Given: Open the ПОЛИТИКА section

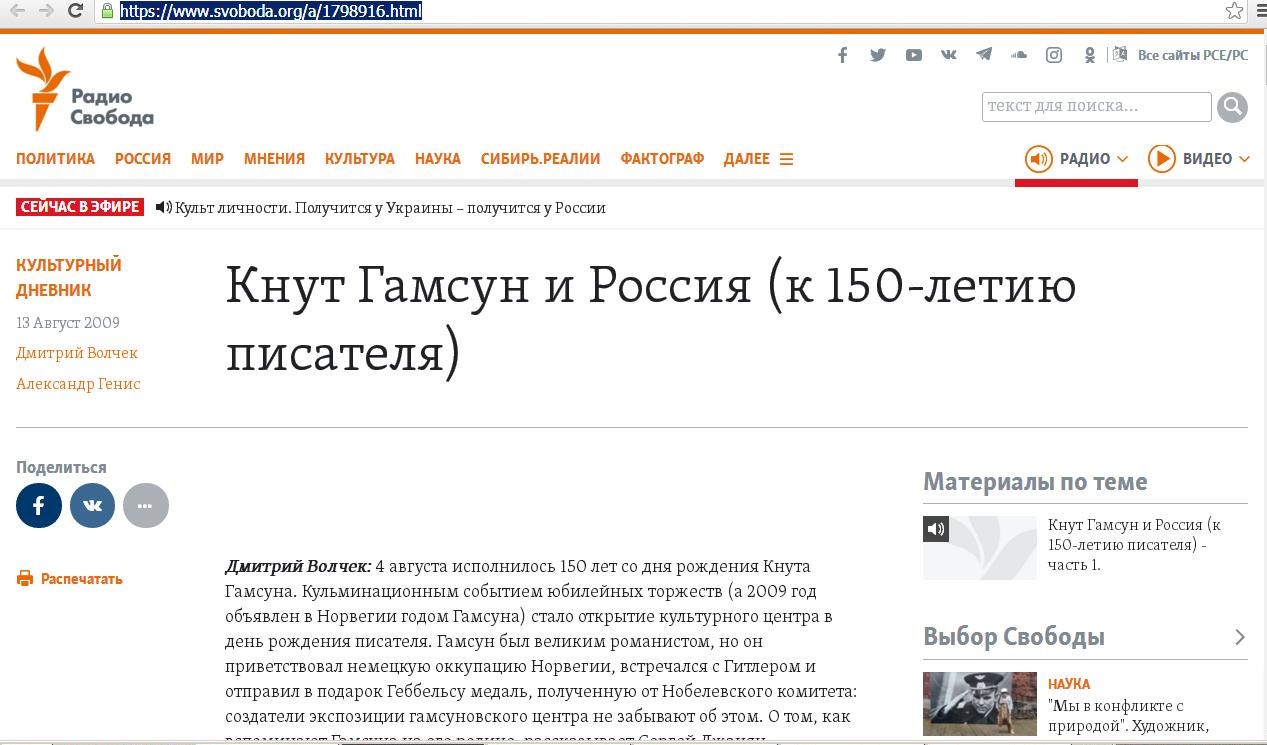Looking at the screenshot, I should [x=55, y=159].
